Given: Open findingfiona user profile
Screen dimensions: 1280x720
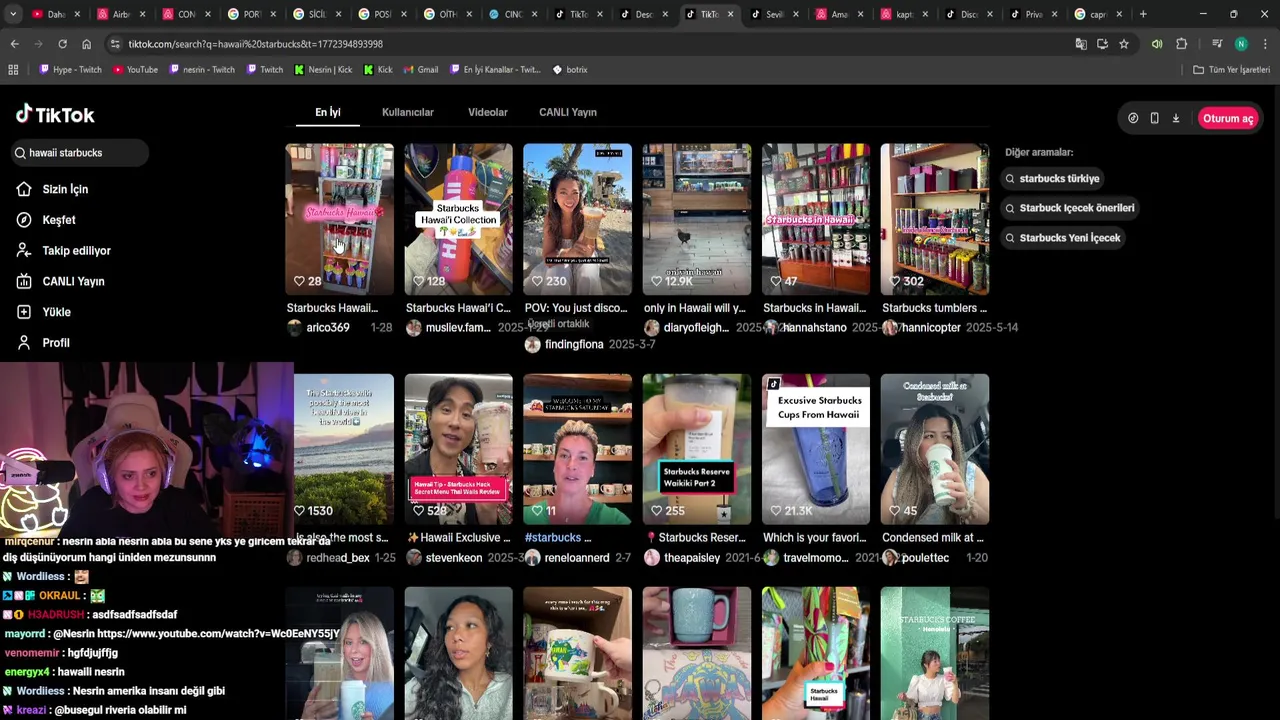Looking at the screenshot, I should (574, 344).
